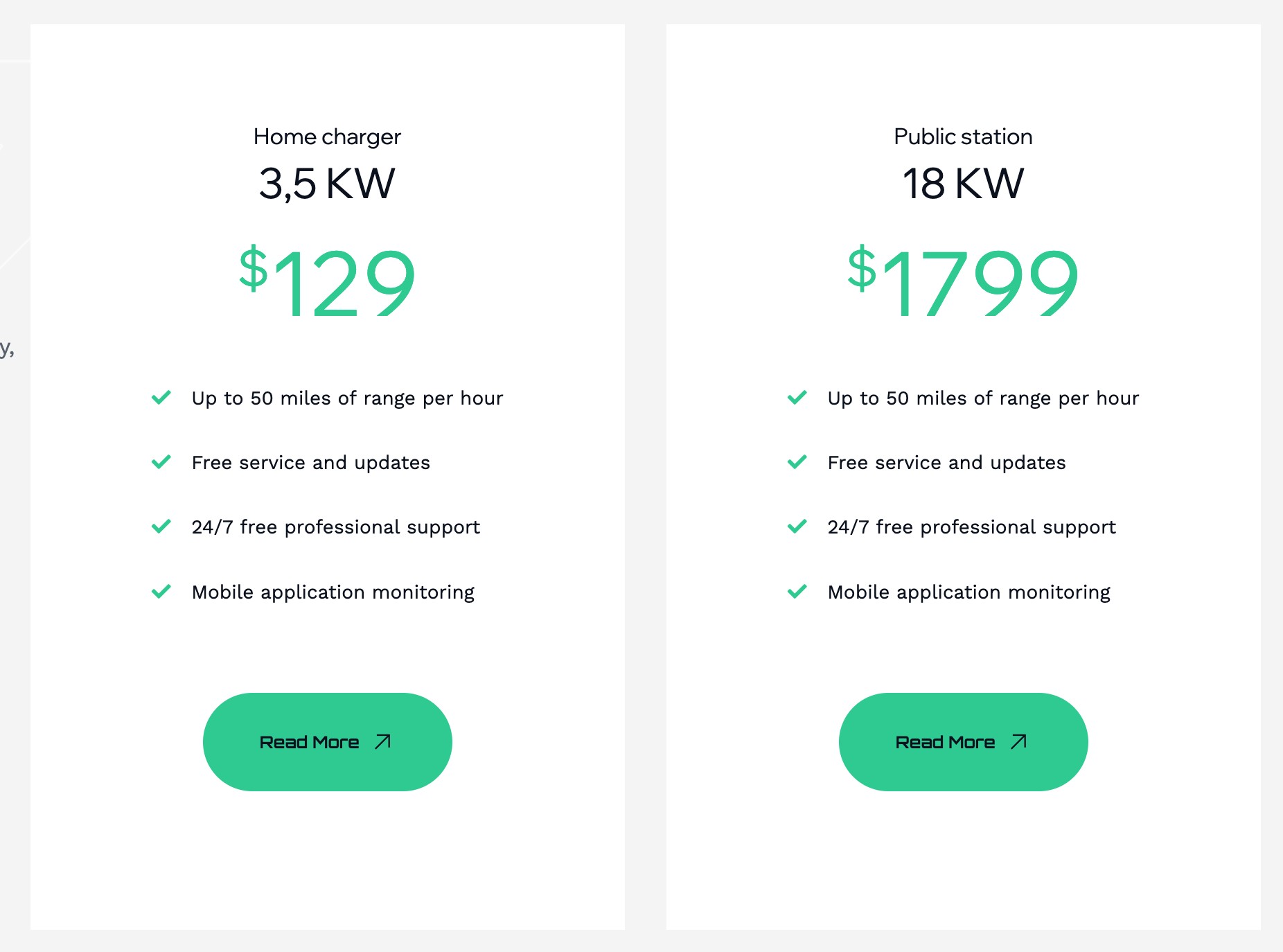Screen dimensions: 1283x952
Task: Click the checkmark next to Home charger free service
Action: [x=161, y=461]
